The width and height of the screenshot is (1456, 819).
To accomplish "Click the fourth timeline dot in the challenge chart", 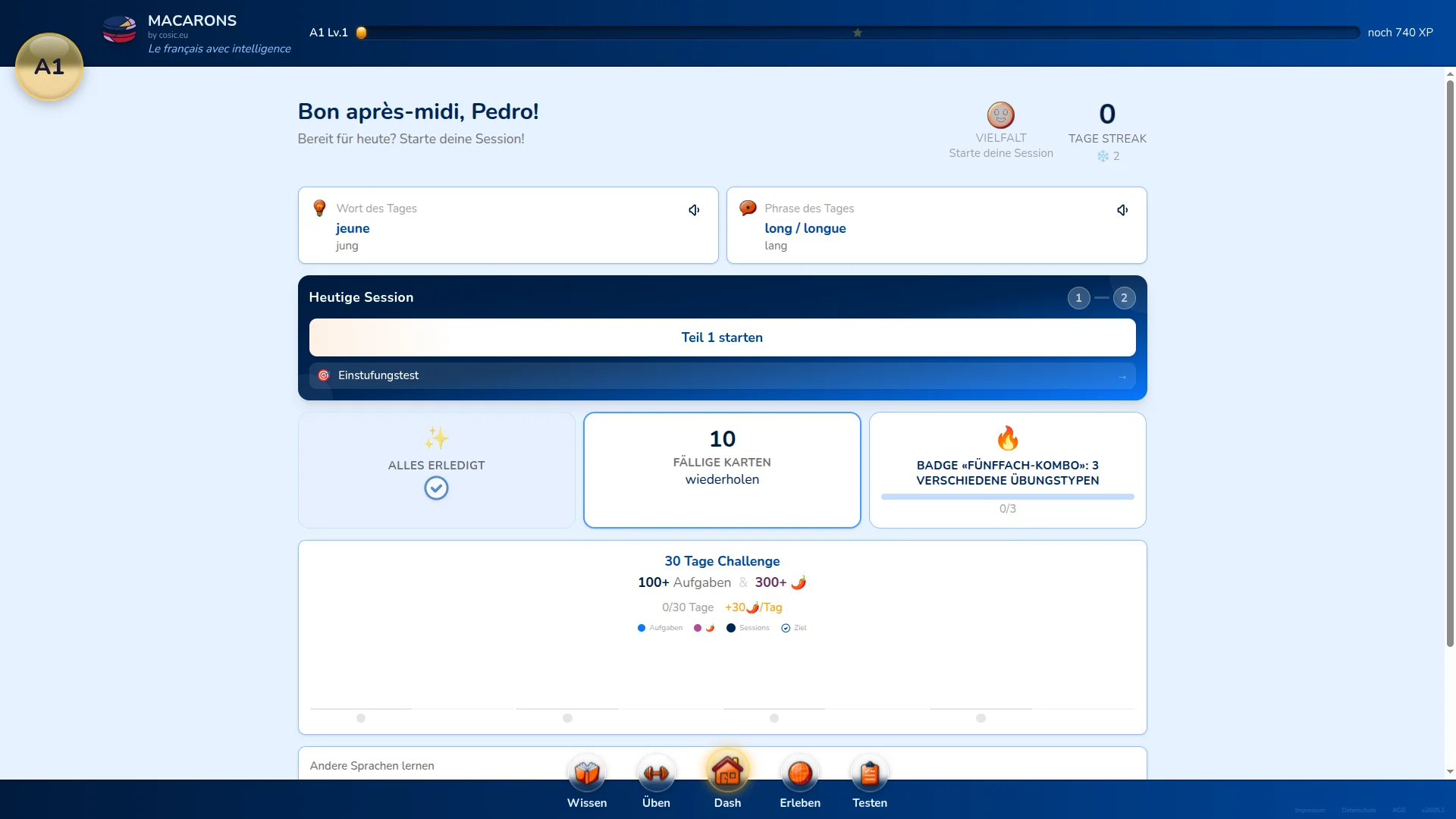I will 981,718.
